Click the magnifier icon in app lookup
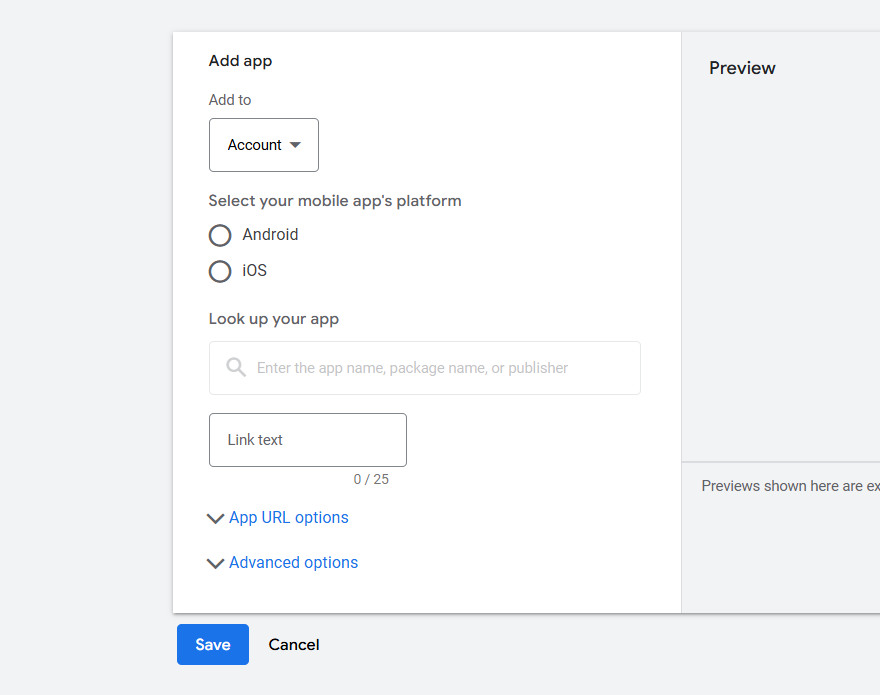The image size is (880, 695). click(236, 368)
